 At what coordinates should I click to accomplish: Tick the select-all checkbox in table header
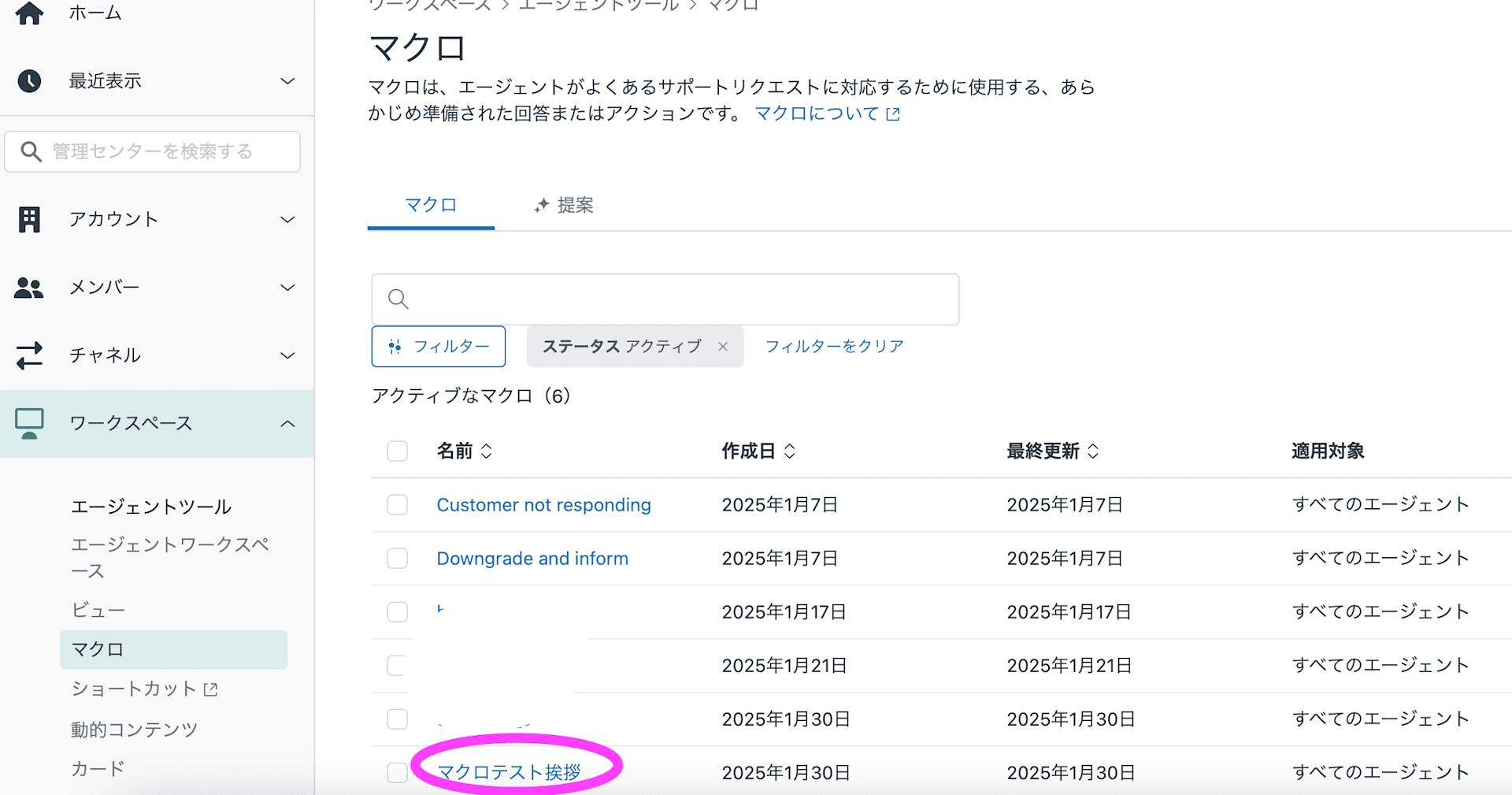point(398,451)
